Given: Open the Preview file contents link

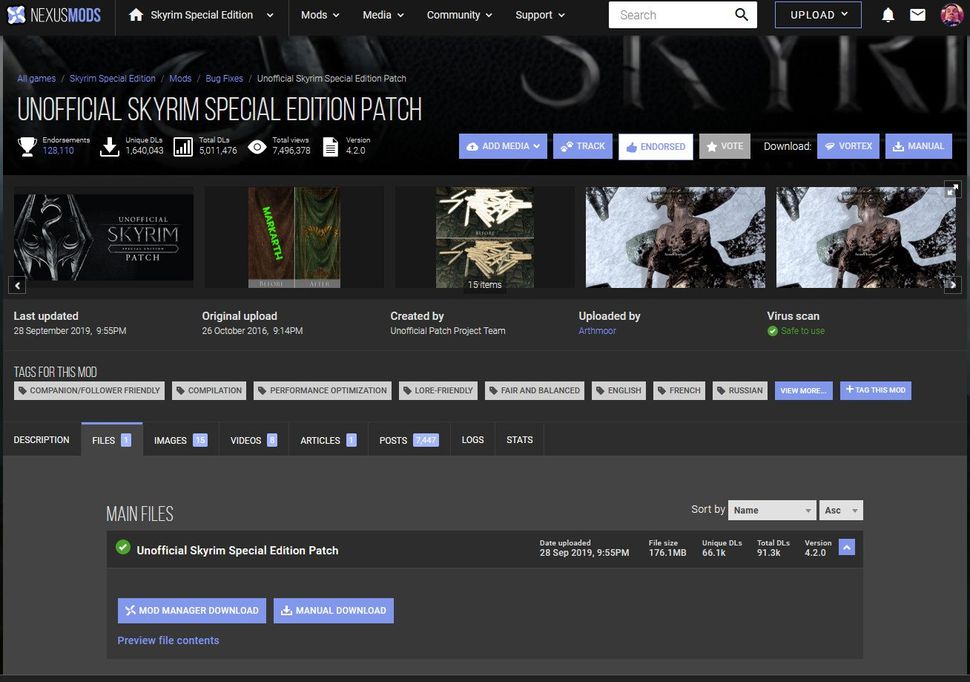Looking at the screenshot, I should pos(168,640).
